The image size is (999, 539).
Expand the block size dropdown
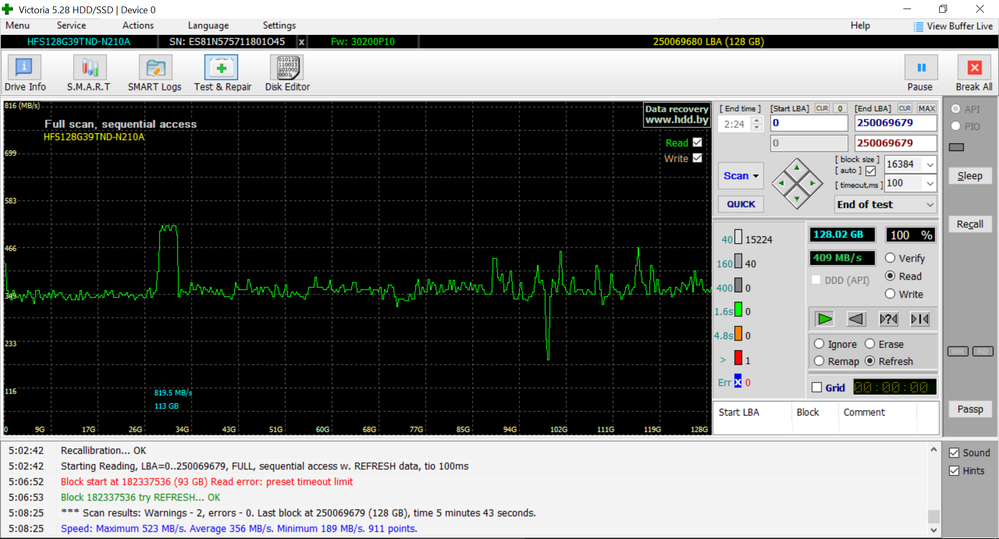click(x=930, y=165)
